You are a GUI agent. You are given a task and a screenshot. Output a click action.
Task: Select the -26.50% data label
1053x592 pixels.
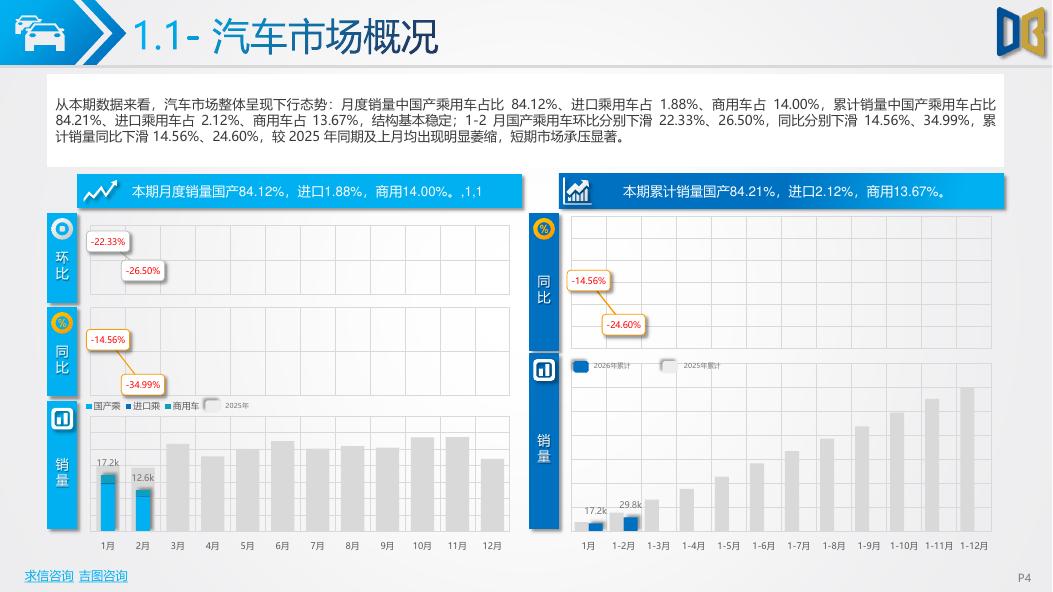pos(143,270)
